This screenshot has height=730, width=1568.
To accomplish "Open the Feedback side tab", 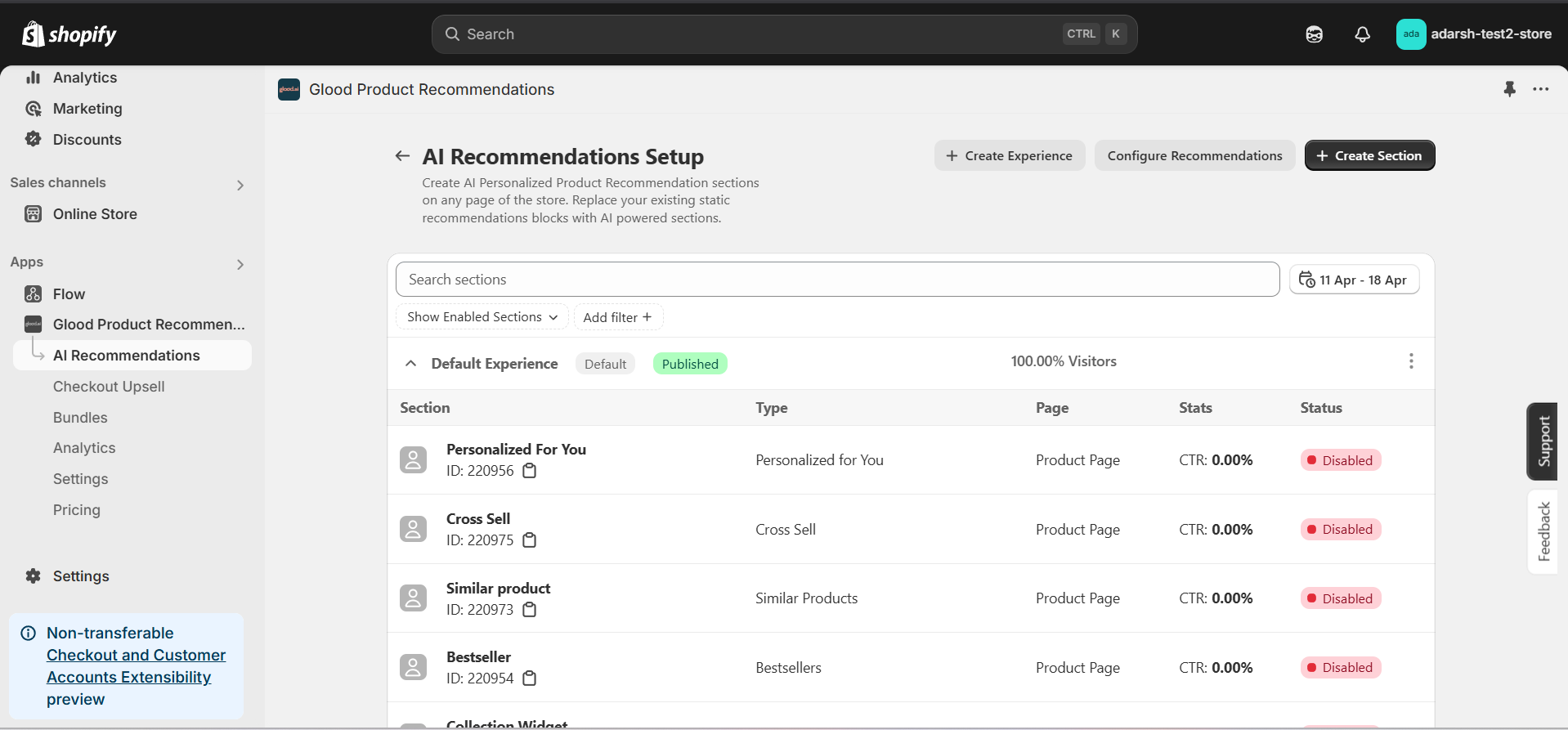I will click(1543, 531).
